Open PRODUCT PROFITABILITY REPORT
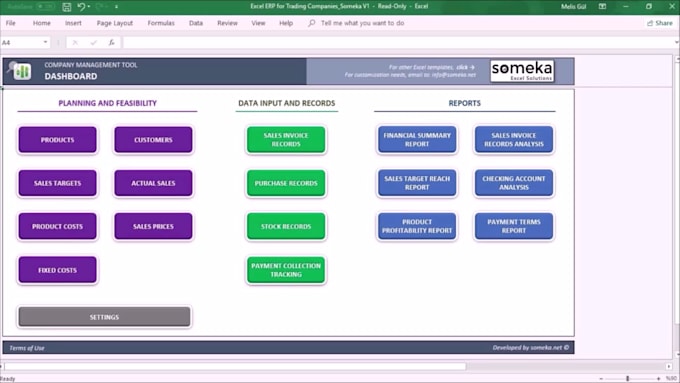 (x=417, y=226)
